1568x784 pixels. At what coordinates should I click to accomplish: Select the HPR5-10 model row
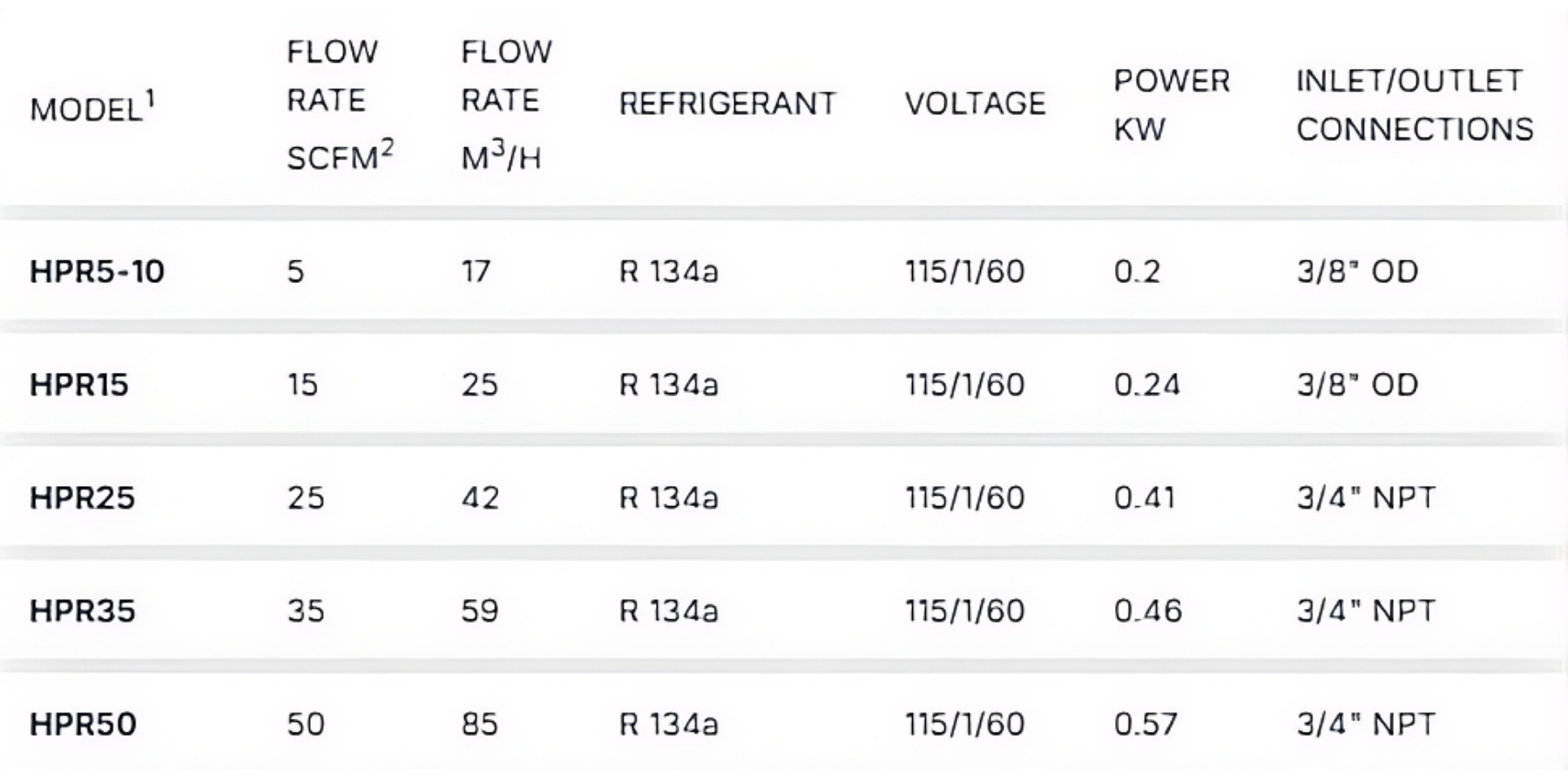coord(784,271)
